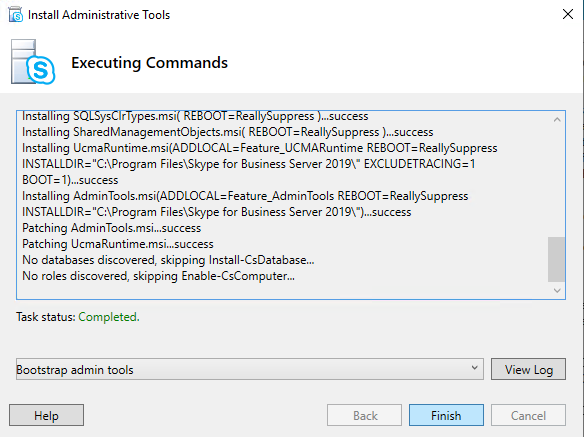This screenshot has height=437, width=584.
Task: Click the log scrollbar thumb
Action: click(x=556, y=259)
